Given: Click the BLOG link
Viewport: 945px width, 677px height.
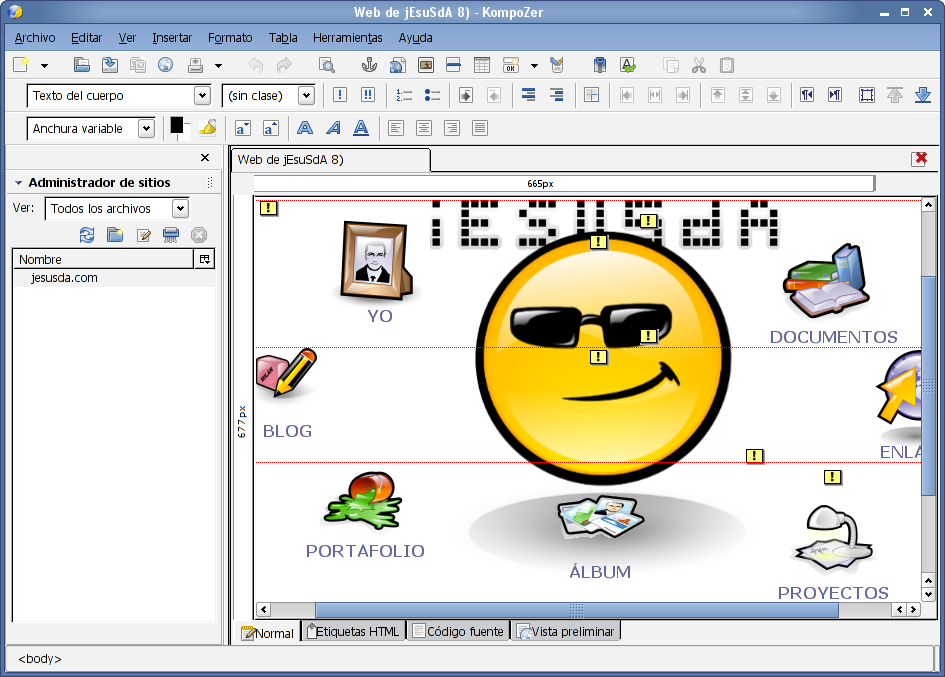Looking at the screenshot, I should pos(287,431).
